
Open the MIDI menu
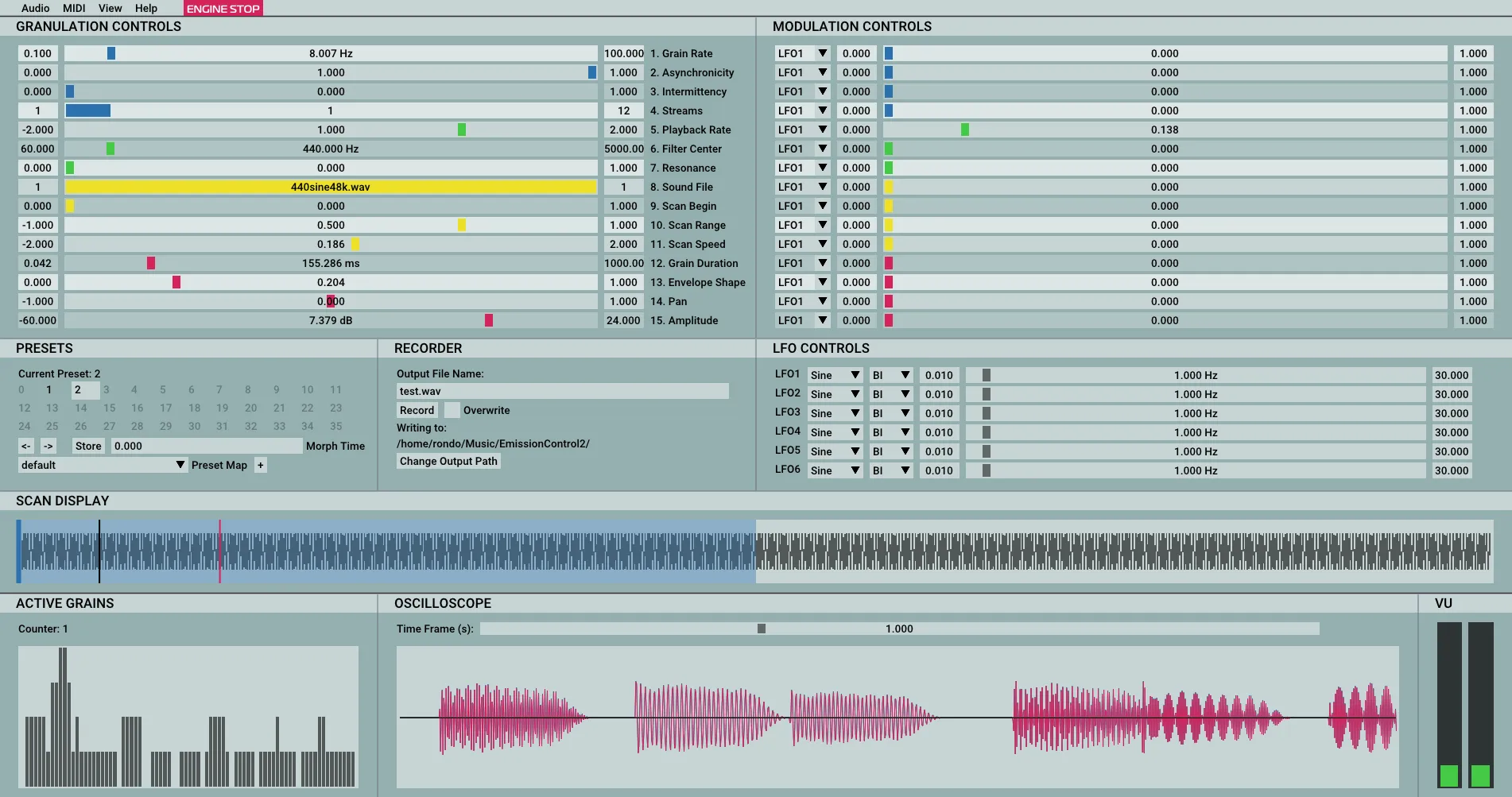click(74, 8)
